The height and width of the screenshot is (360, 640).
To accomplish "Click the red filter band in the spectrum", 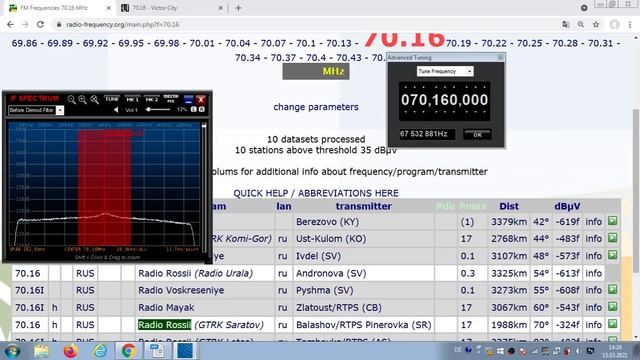I will [104, 188].
